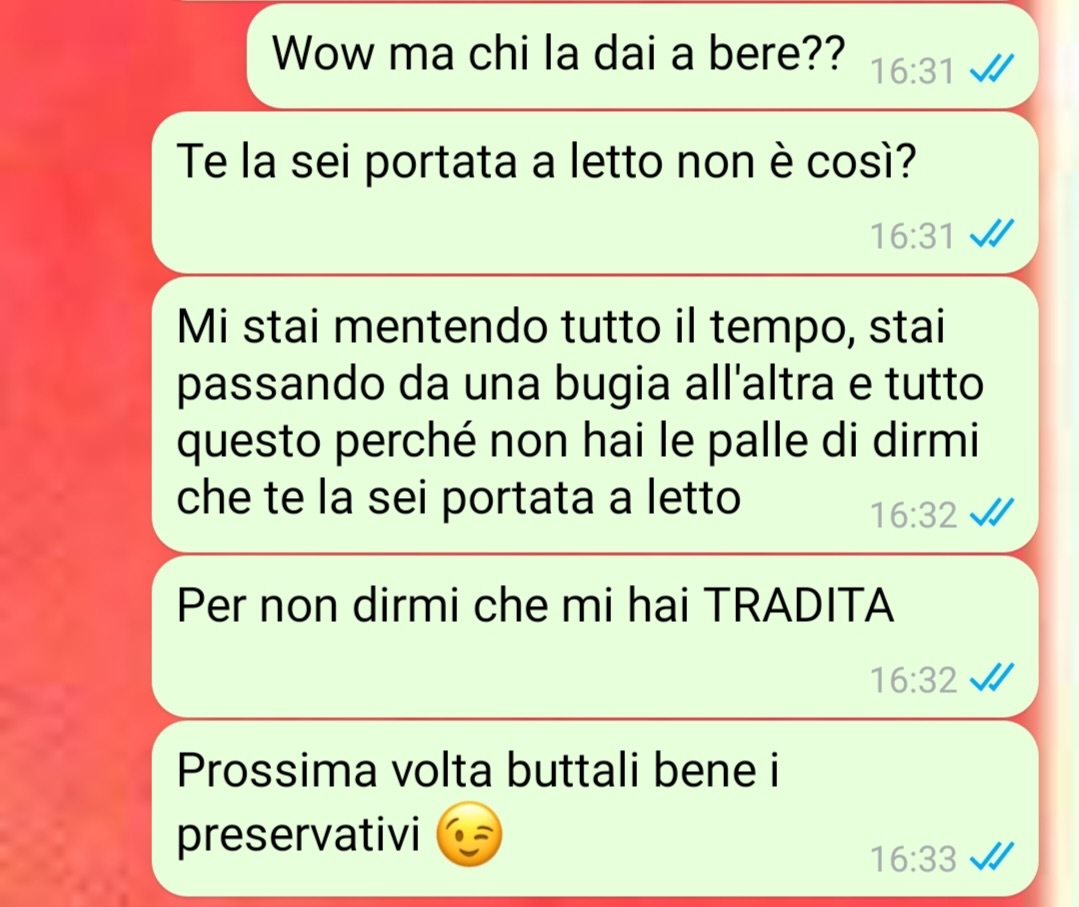Tap the read checkmarks on 'Wow ma chi la dai a bere??'

[x=991, y=70]
